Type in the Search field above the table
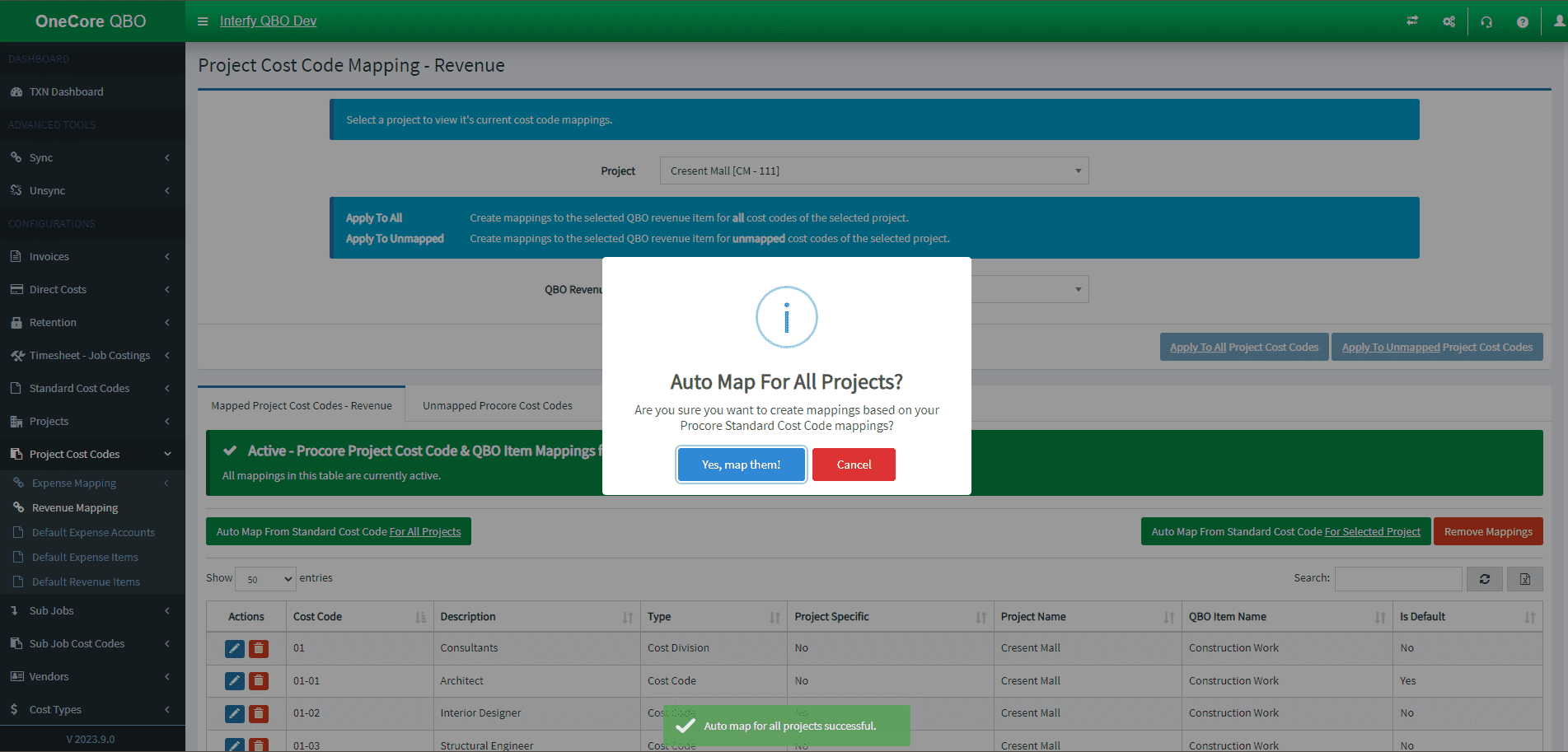 pos(1397,578)
